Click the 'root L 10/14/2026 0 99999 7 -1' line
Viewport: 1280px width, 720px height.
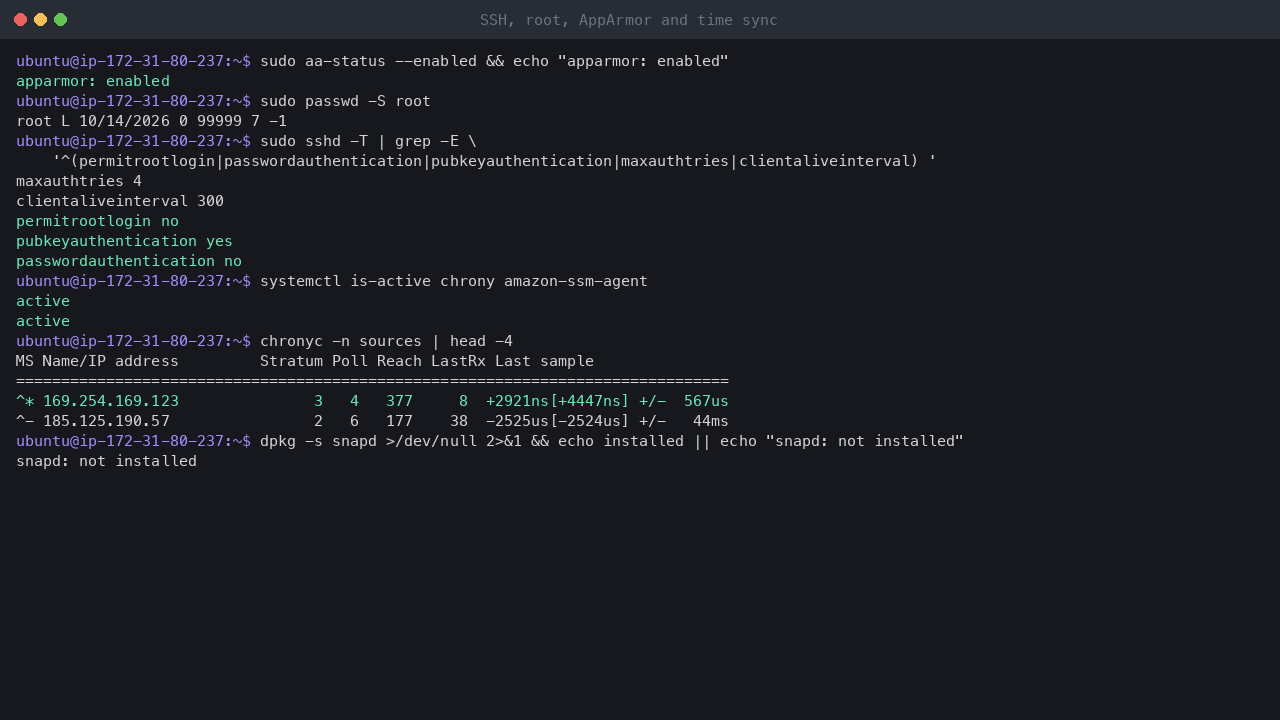coord(151,121)
